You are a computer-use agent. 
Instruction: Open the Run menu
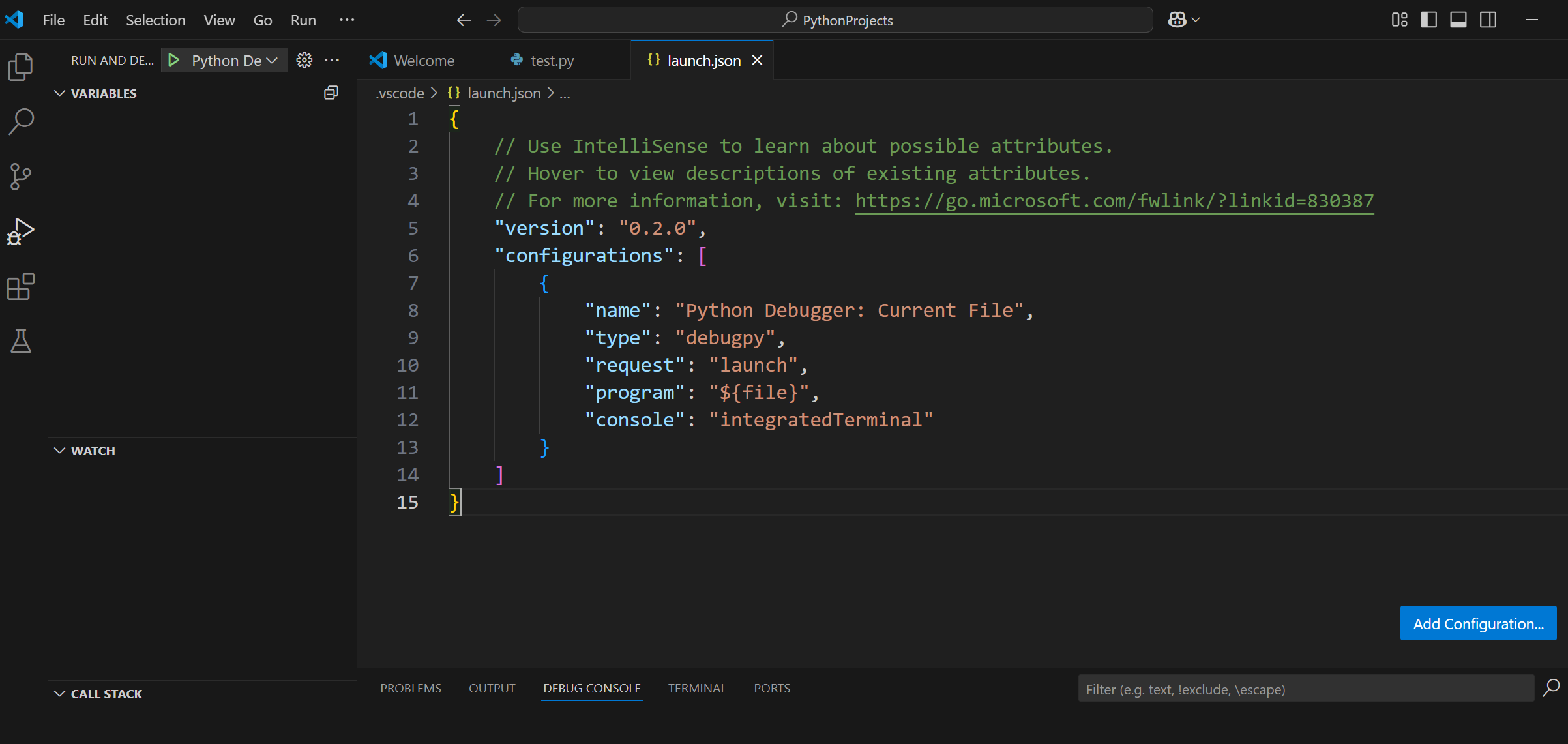[x=302, y=20]
